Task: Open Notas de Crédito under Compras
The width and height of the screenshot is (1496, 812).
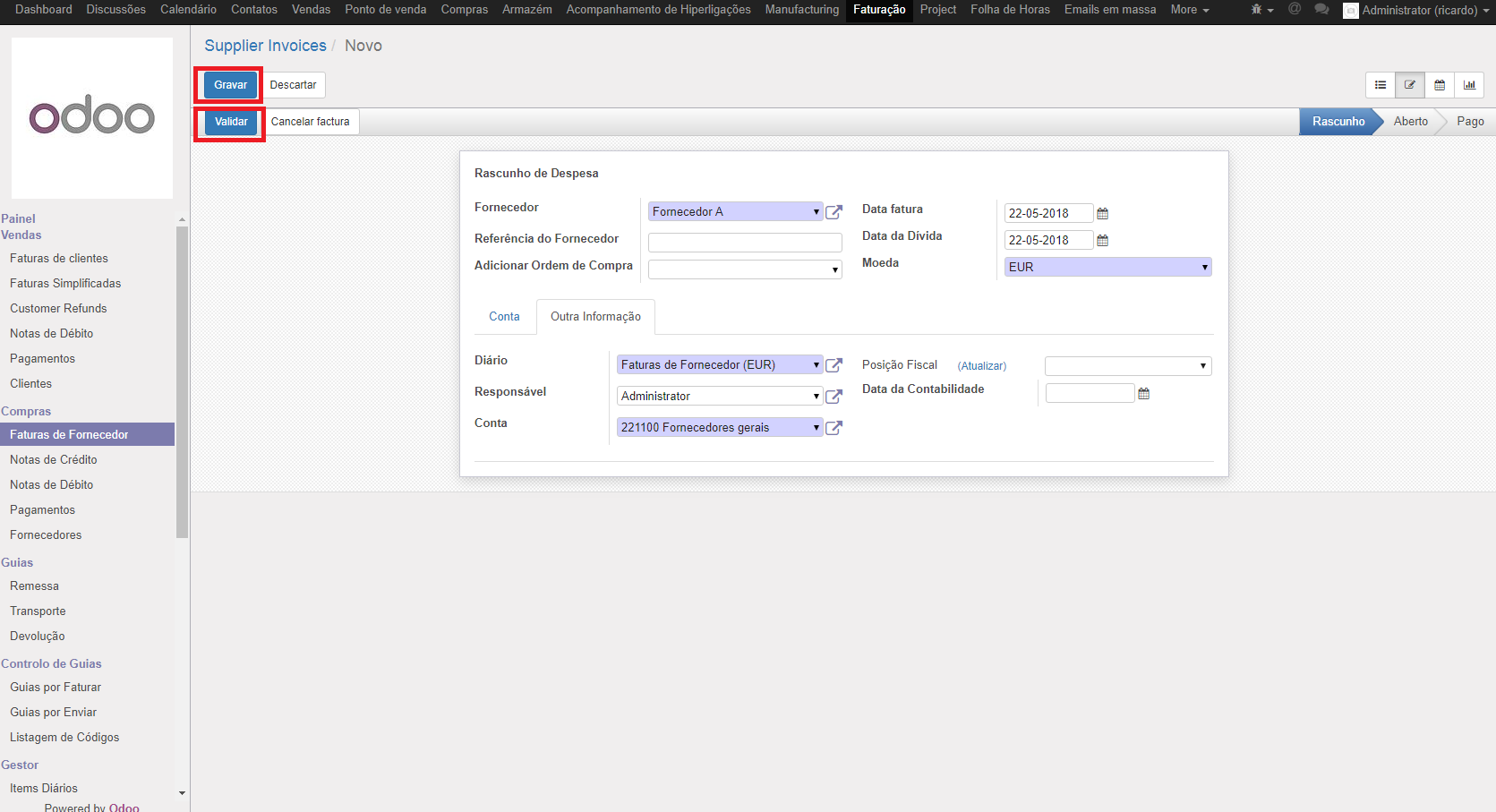Action: (x=54, y=459)
